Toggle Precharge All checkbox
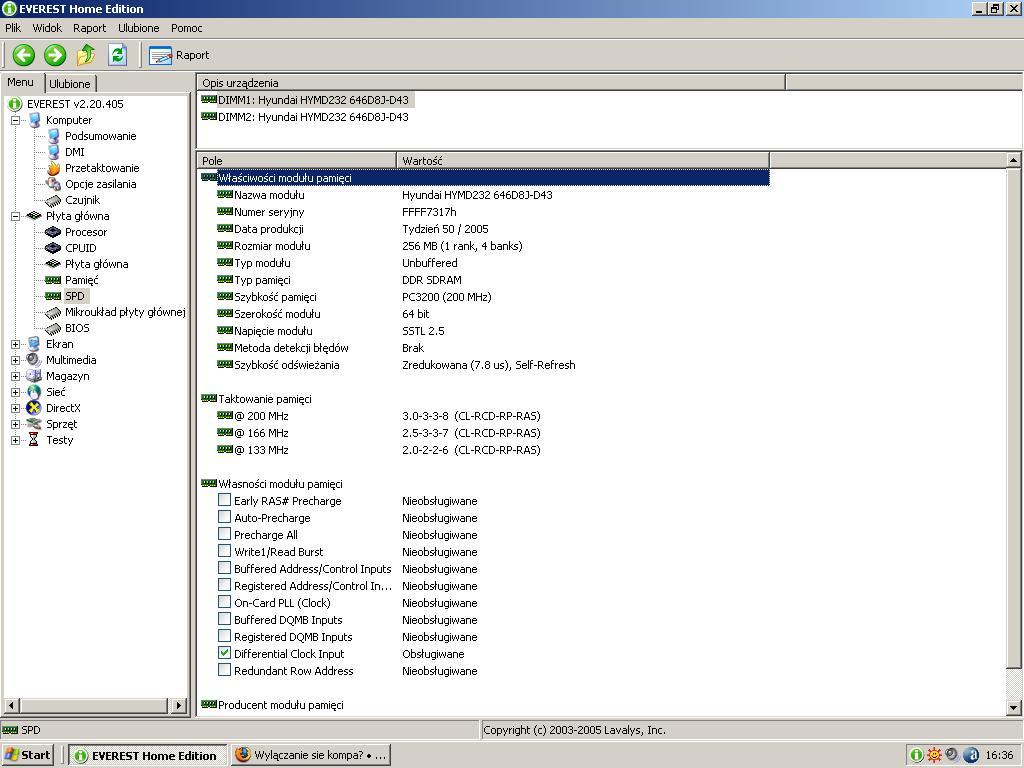Image resolution: width=1024 pixels, height=768 pixels. point(224,534)
